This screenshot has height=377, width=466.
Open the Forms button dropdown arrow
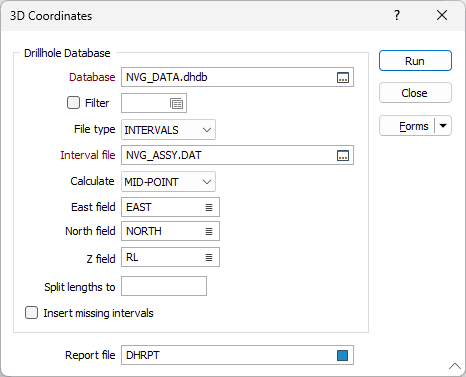pos(443,126)
